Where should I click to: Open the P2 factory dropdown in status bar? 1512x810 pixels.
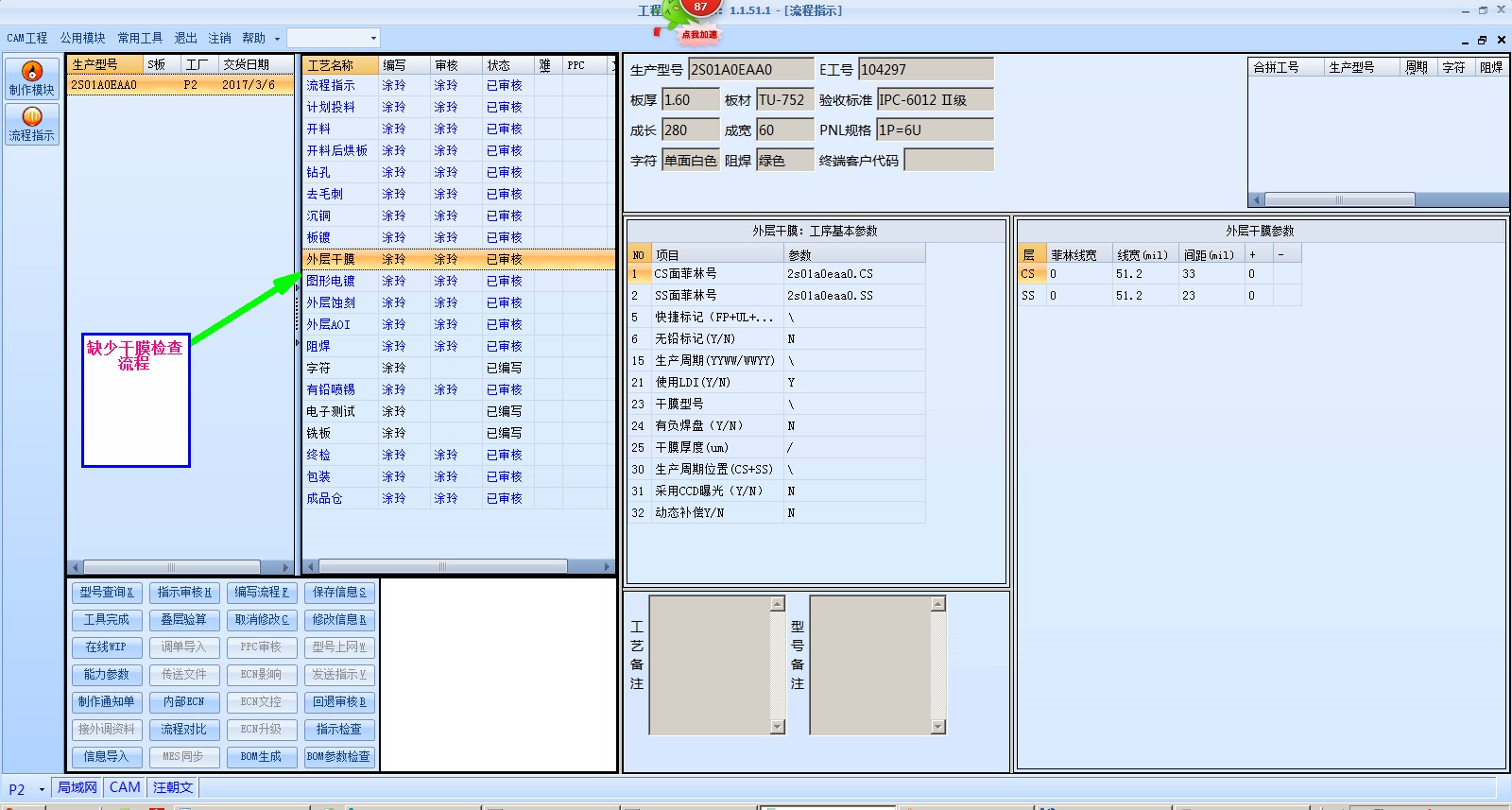pyautogui.click(x=42, y=788)
